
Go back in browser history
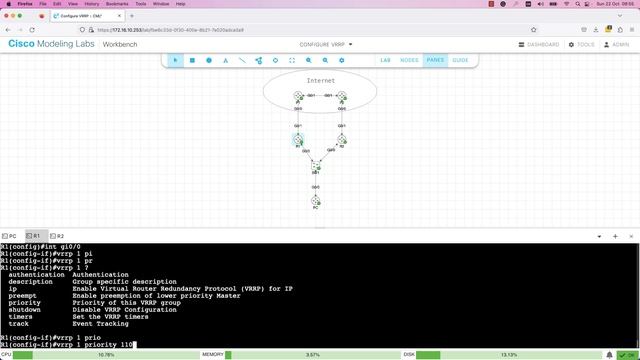tap(8, 30)
